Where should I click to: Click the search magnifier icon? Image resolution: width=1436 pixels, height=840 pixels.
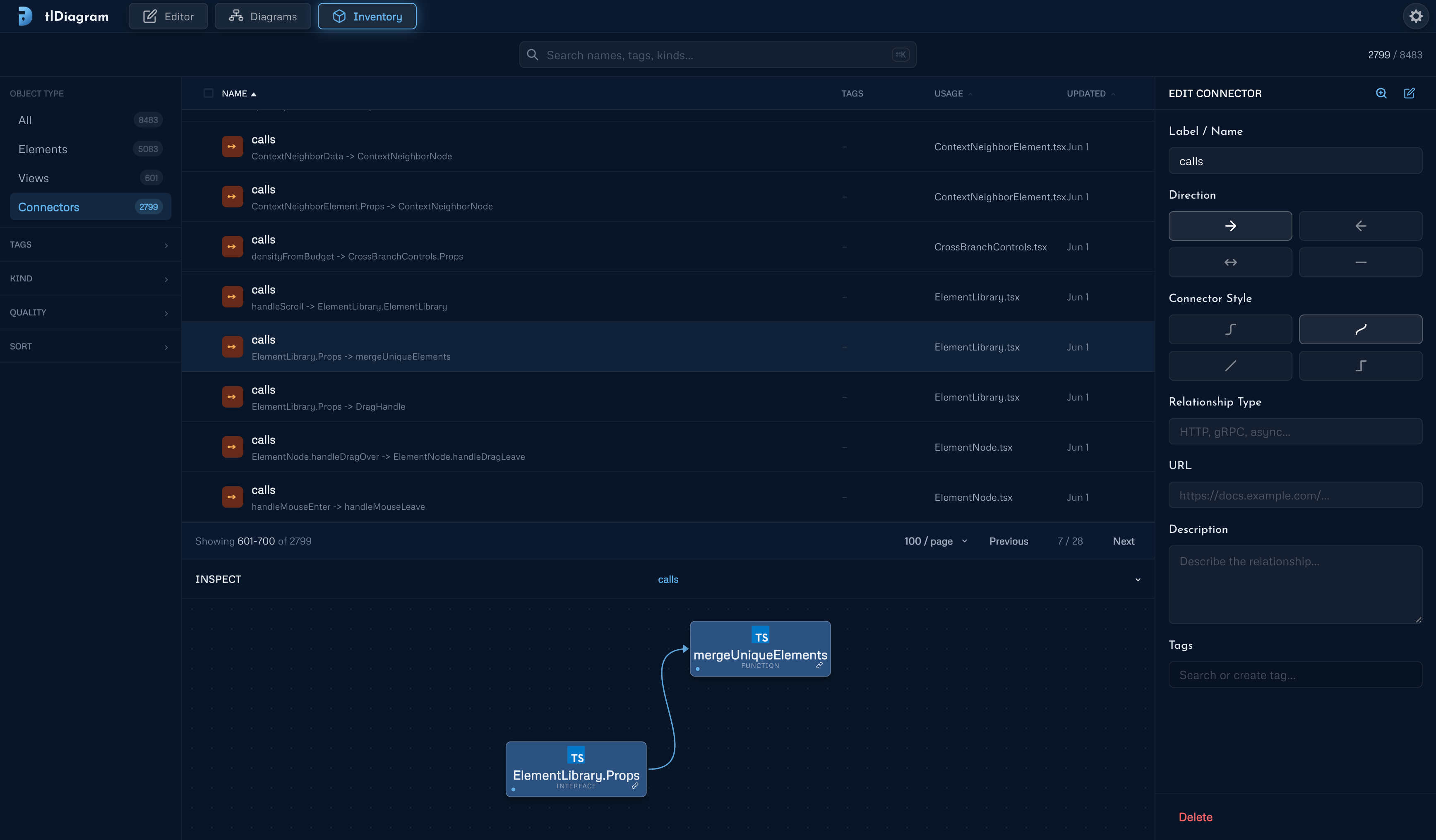532,55
